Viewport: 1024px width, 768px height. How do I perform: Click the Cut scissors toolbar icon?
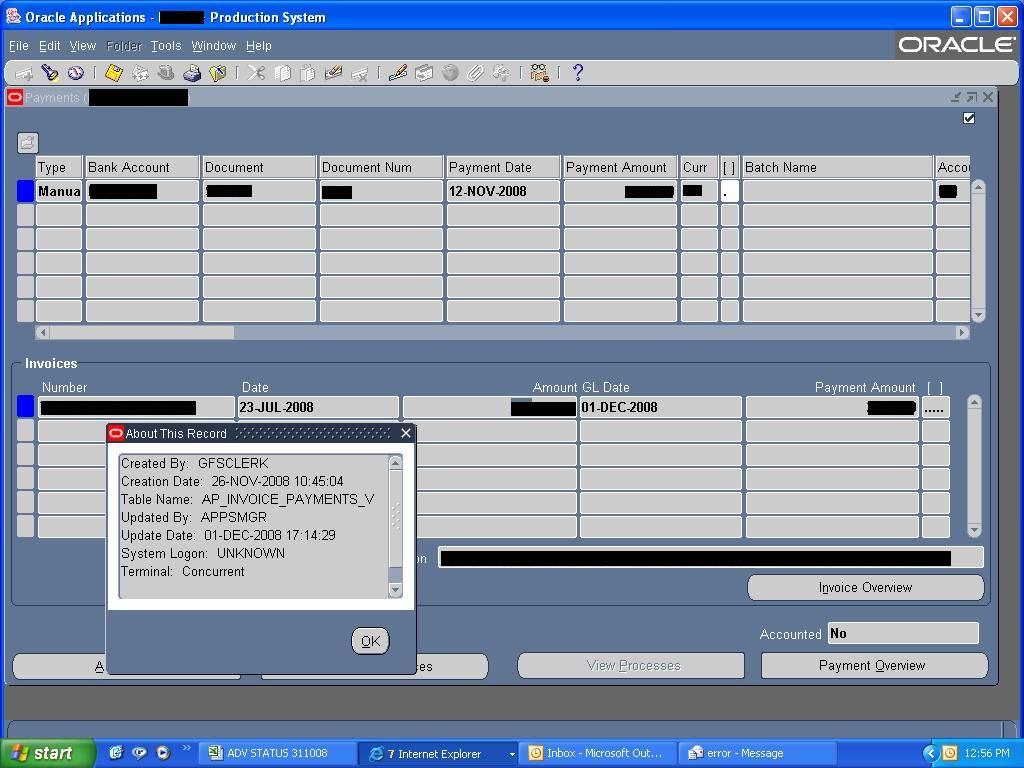pos(257,73)
